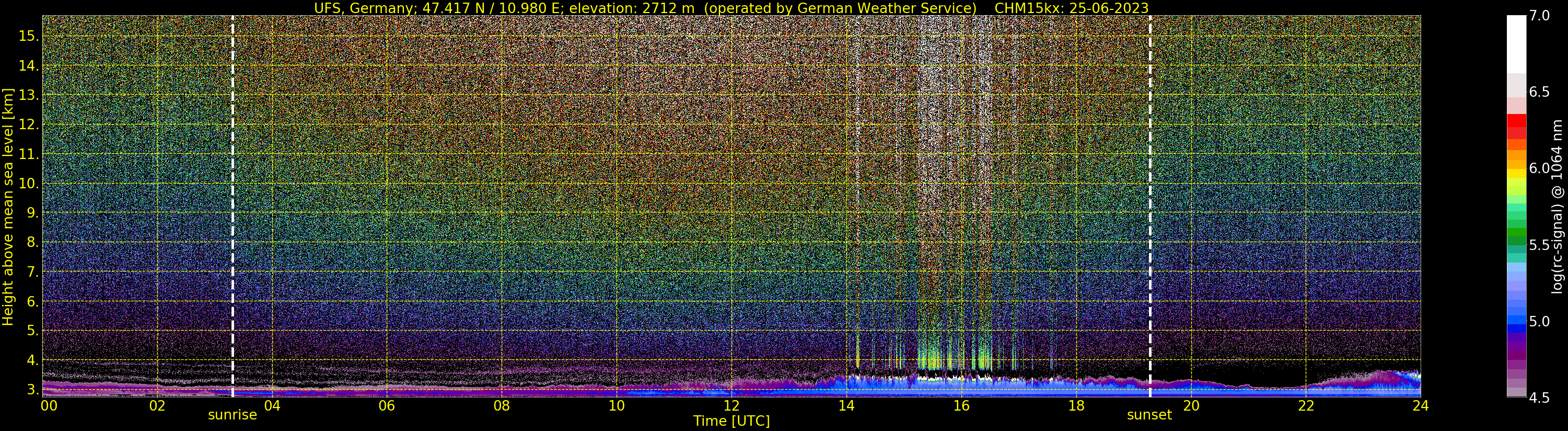The width and height of the screenshot is (1568, 431).
Task: Click the time axis tick label '04'
Action: 272,405
